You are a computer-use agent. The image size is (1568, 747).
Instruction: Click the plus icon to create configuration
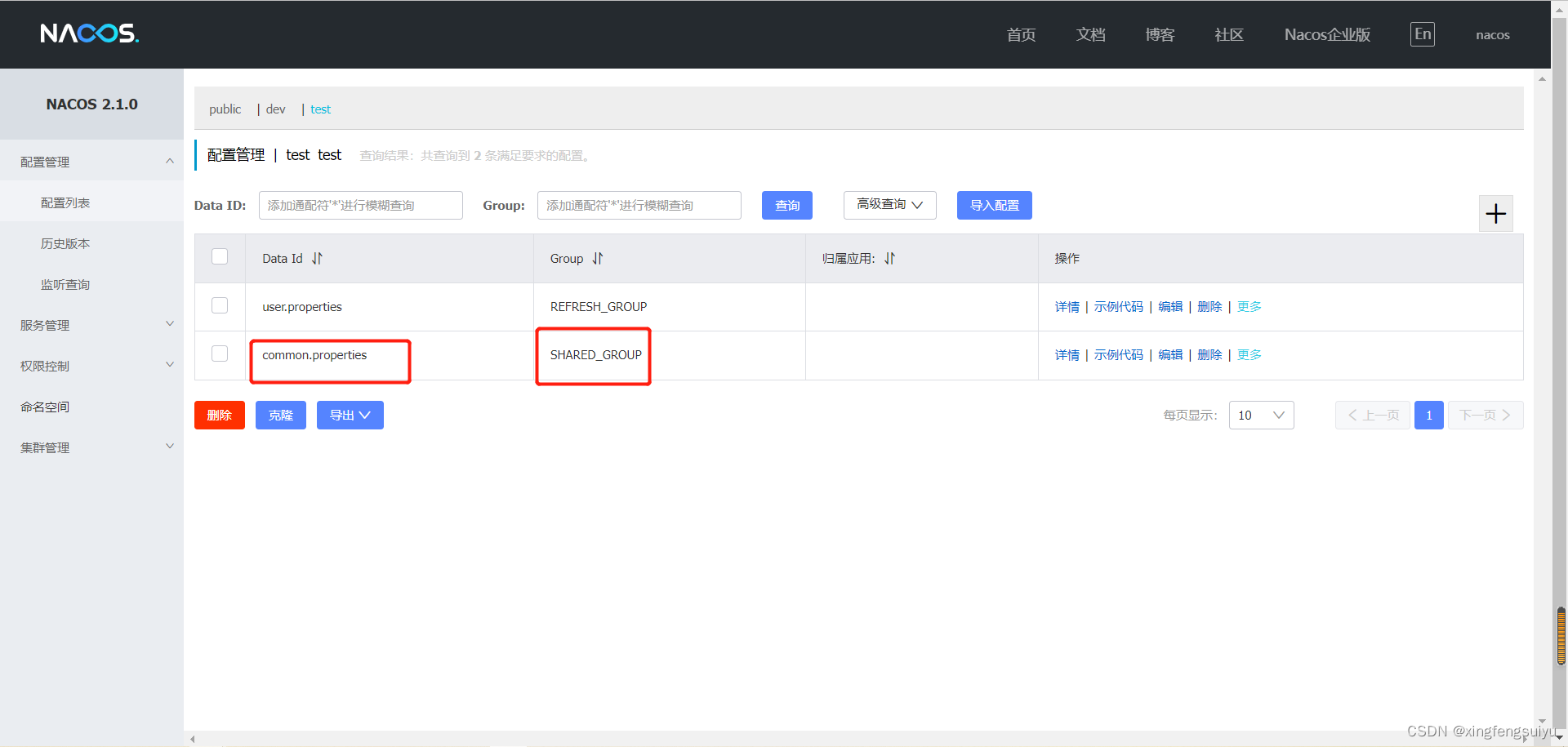[1496, 214]
